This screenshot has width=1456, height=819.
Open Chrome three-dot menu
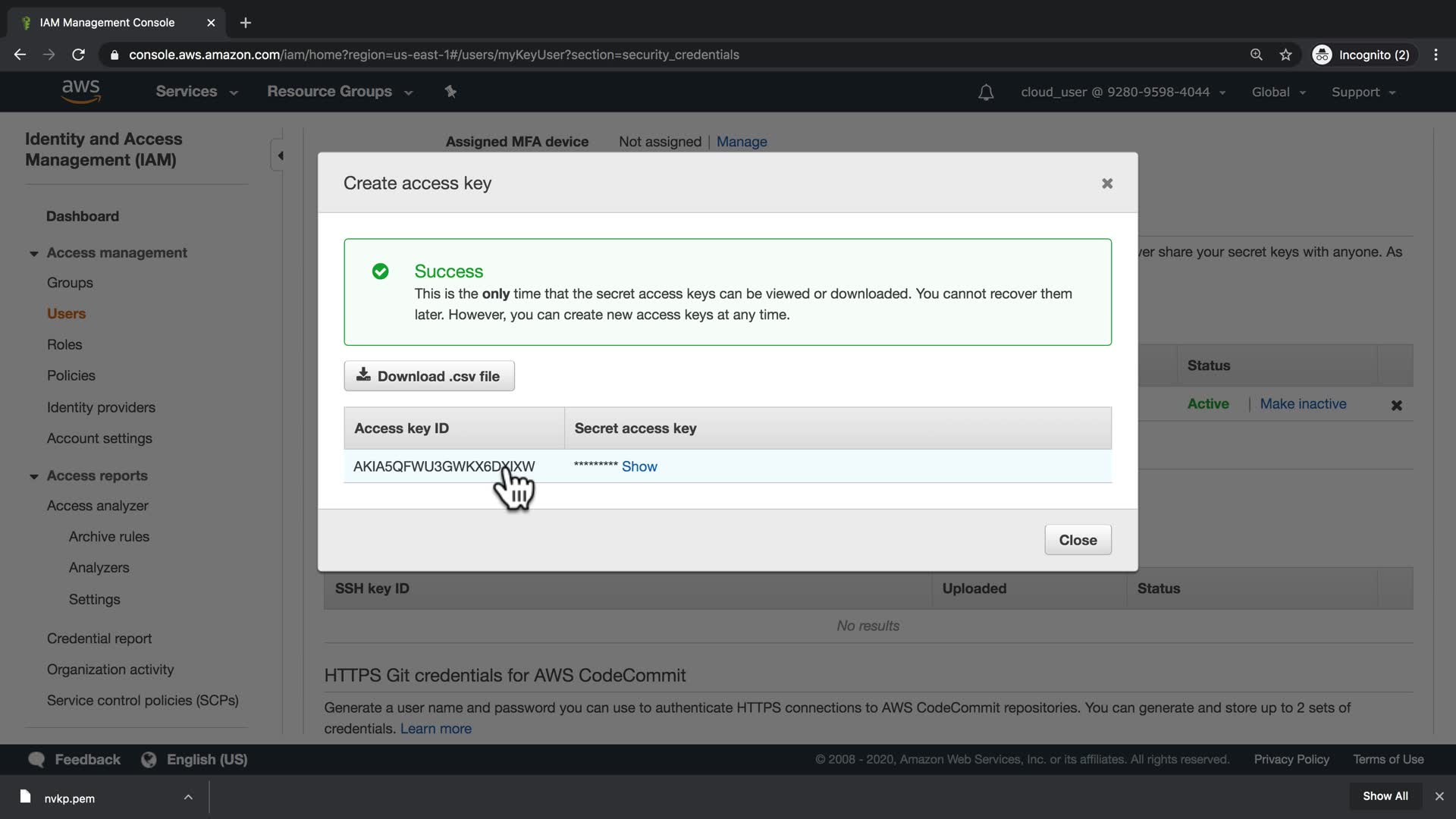pos(1435,55)
